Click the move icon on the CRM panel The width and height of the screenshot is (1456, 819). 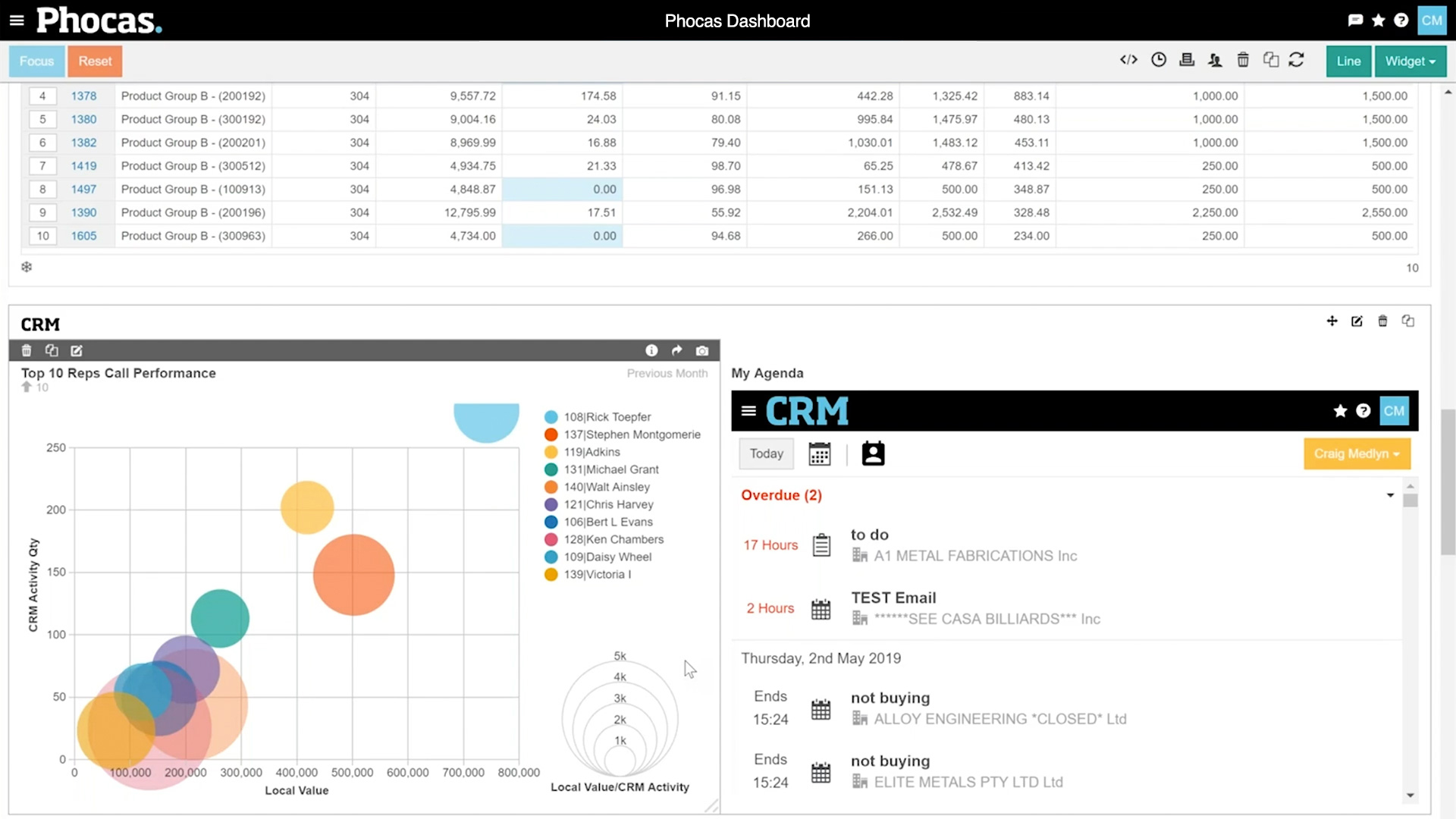(1332, 322)
